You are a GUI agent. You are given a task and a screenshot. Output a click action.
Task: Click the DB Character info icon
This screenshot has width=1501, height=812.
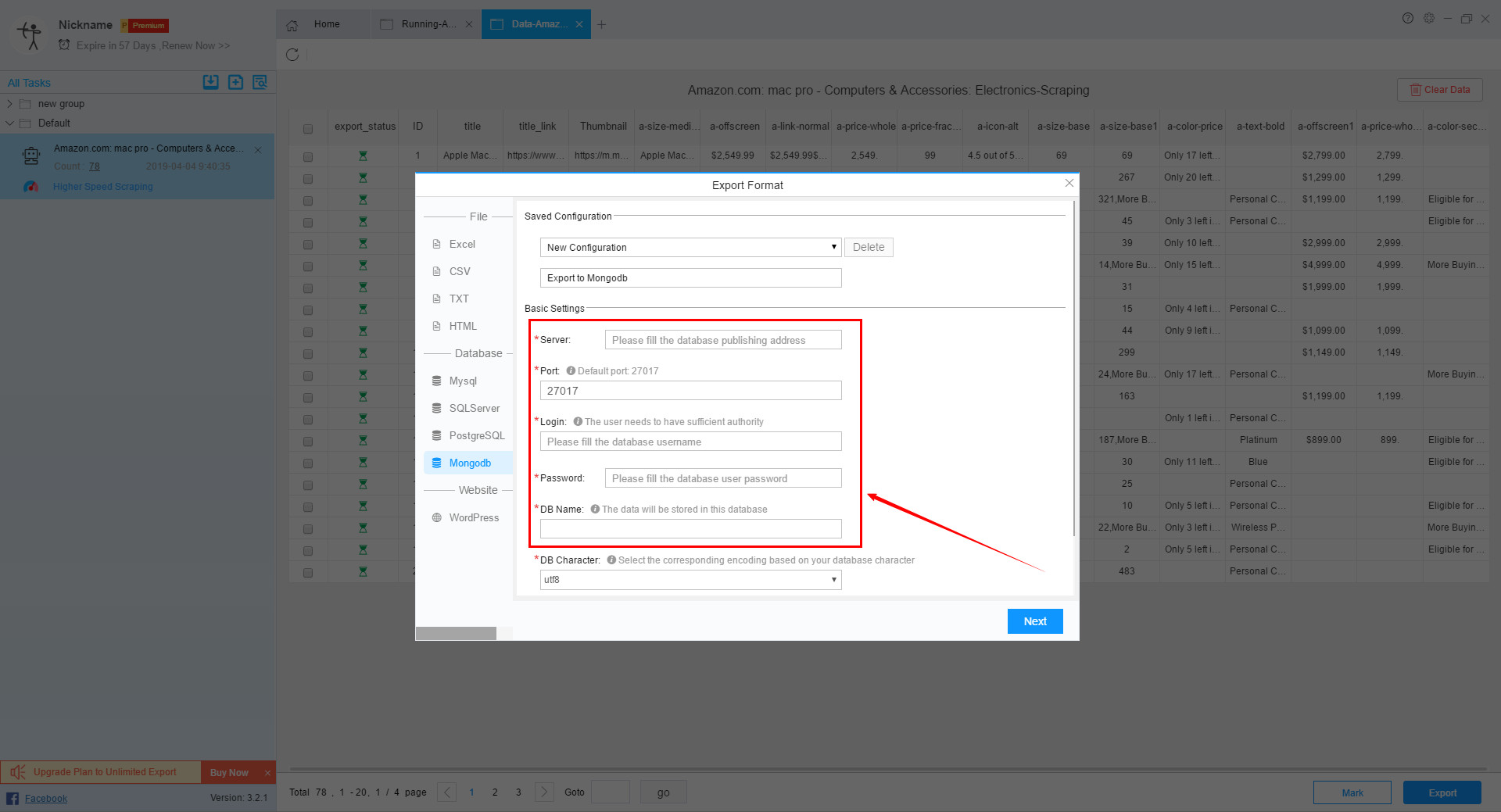pos(611,560)
